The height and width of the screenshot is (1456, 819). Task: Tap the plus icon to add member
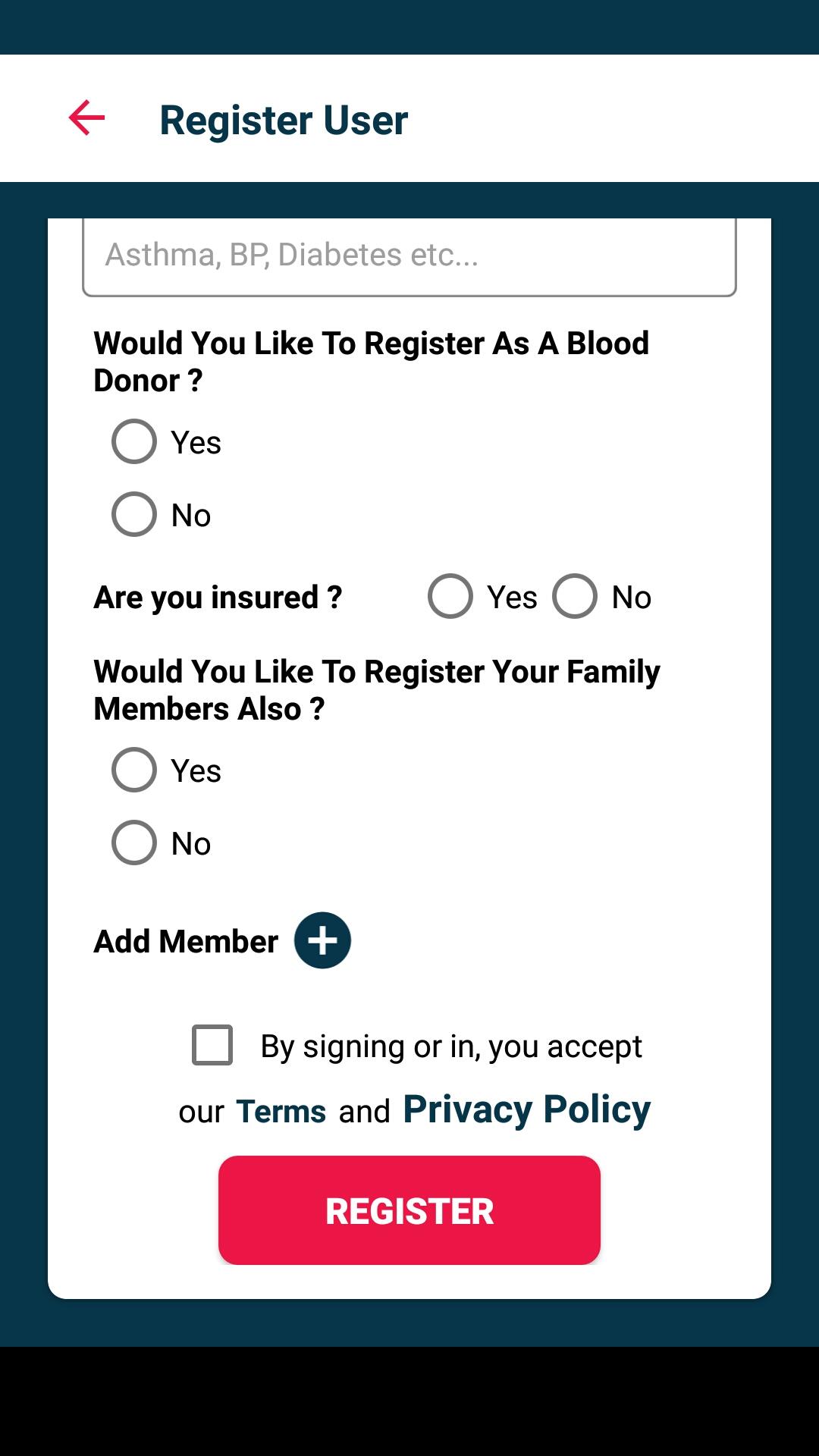tap(322, 940)
